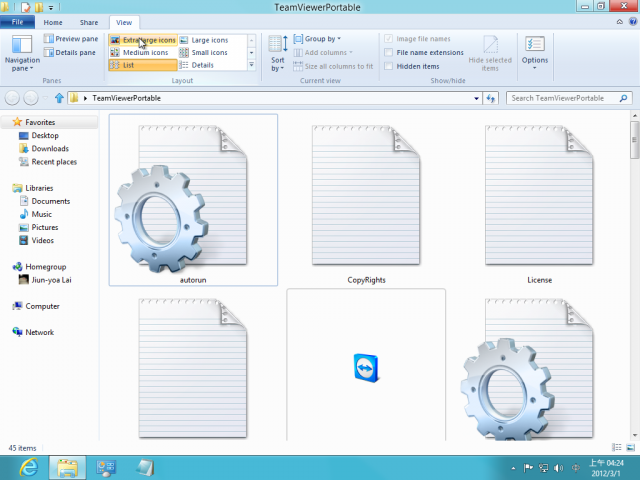
Task: Go up one folder level
Action: point(59,98)
